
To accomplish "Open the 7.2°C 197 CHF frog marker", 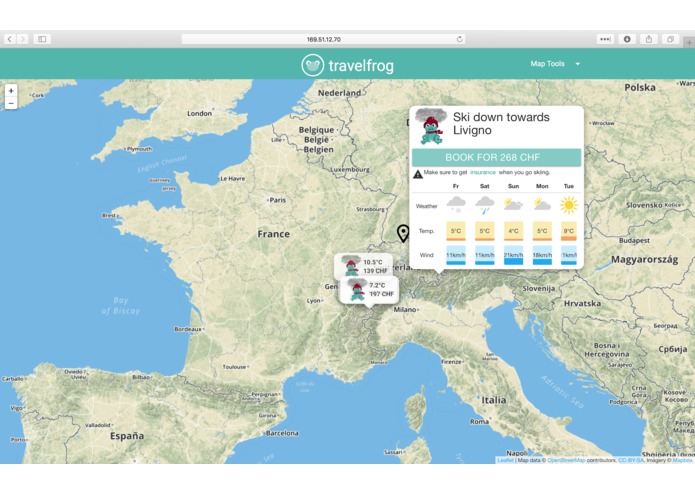I will (369, 290).
